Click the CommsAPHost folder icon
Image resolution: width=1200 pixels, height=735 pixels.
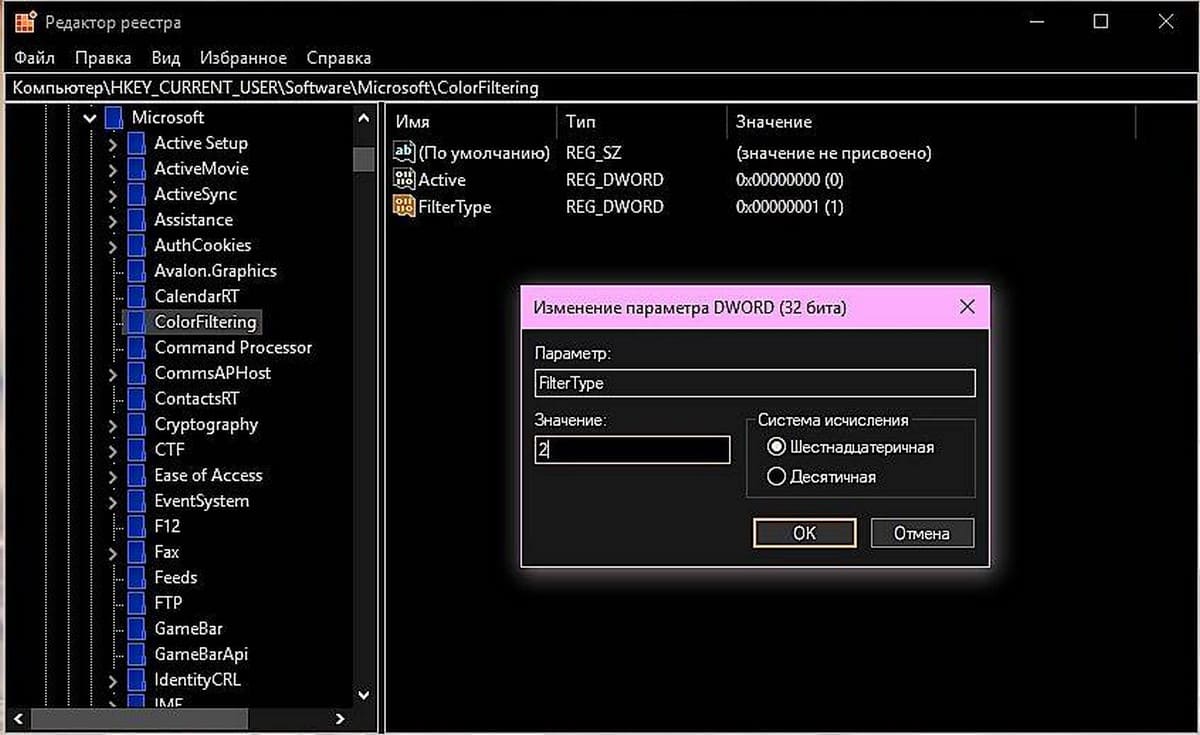pyautogui.click(x=136, y=373)
